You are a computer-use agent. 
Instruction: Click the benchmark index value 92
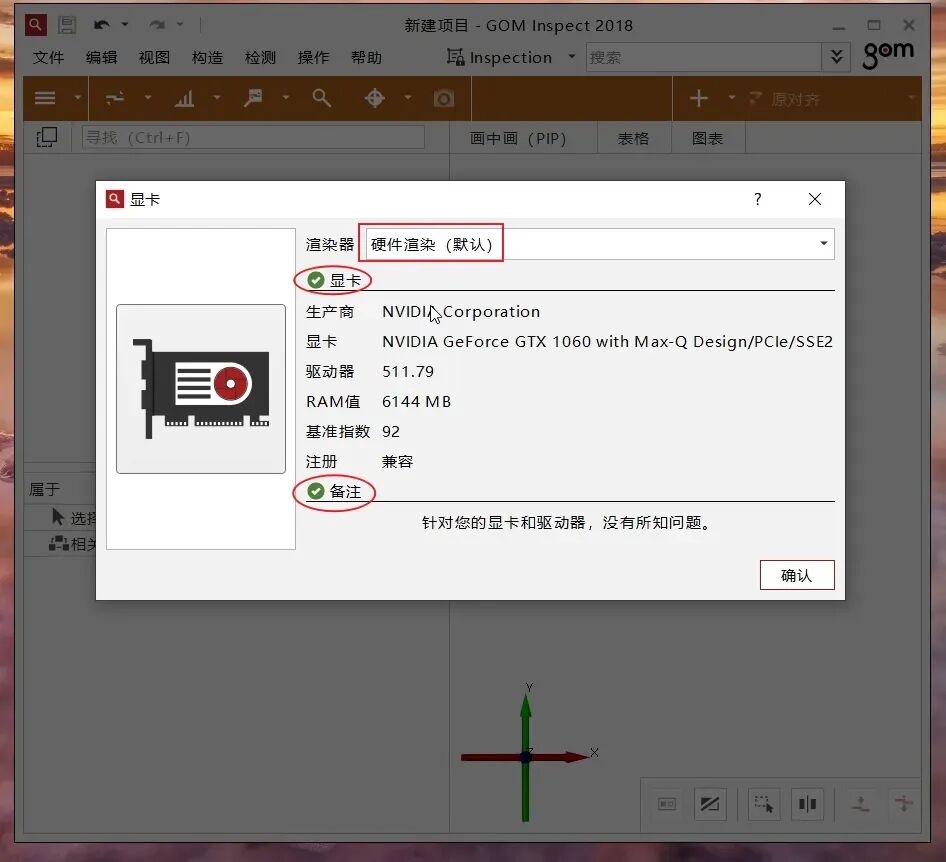pos(390,432)
